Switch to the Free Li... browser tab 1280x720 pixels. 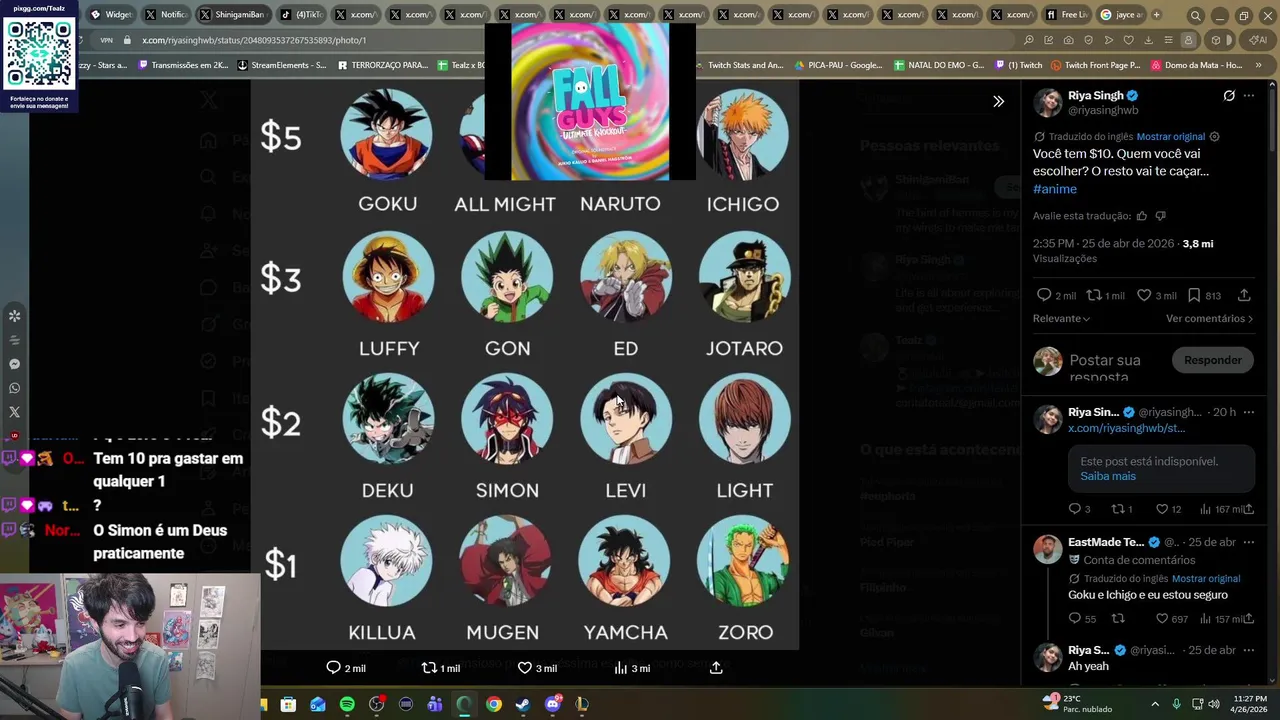pos(1067,15)
